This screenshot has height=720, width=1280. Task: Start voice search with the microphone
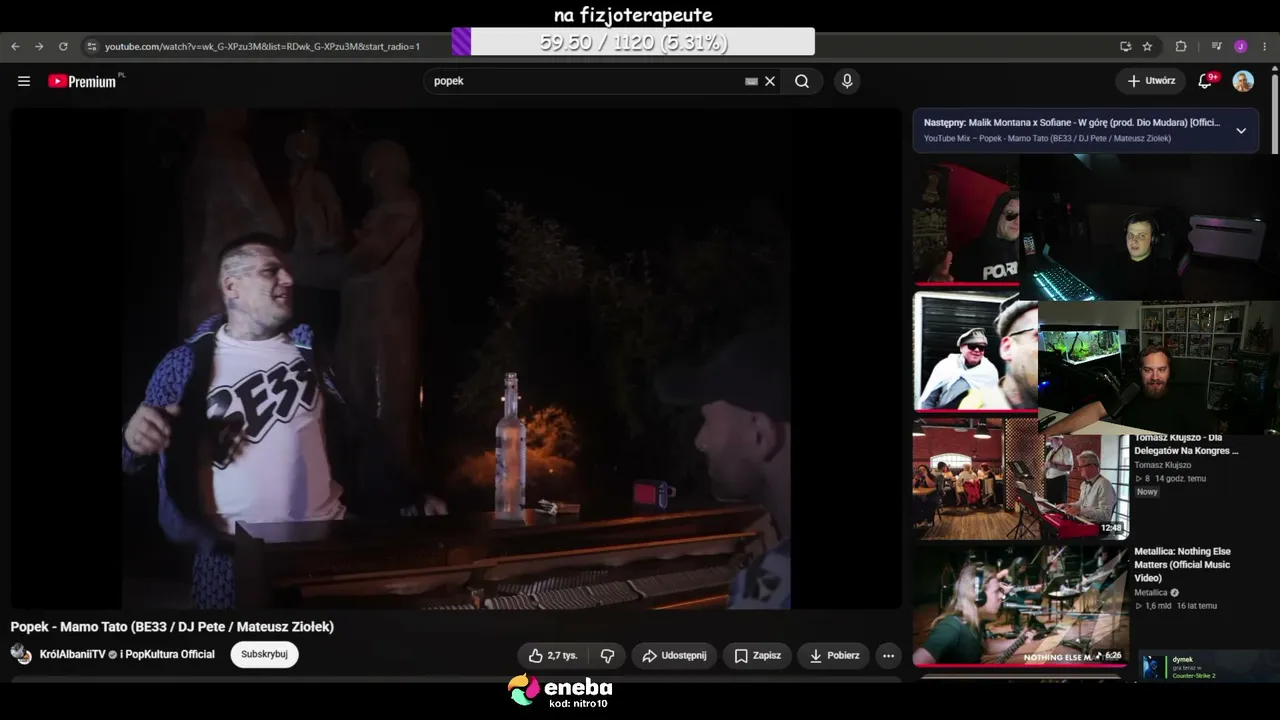(847, 81)
